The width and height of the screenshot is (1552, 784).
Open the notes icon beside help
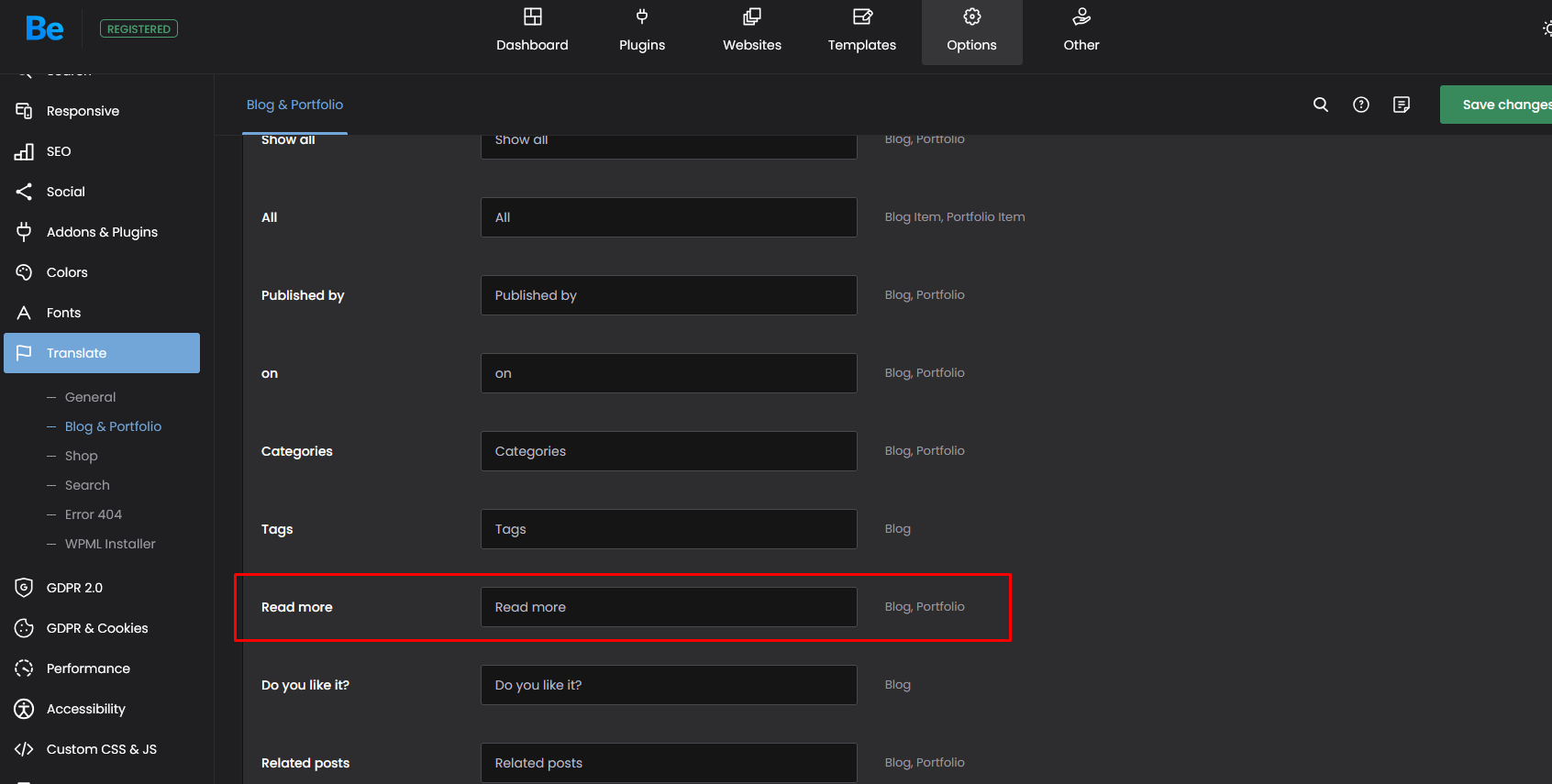tap(1401, 105)
